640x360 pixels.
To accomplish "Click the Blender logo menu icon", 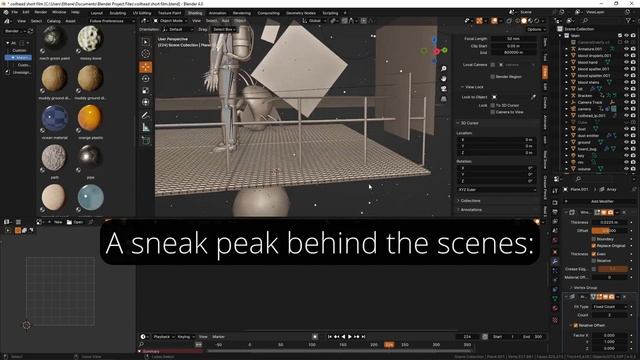I will tap(6, 12).
